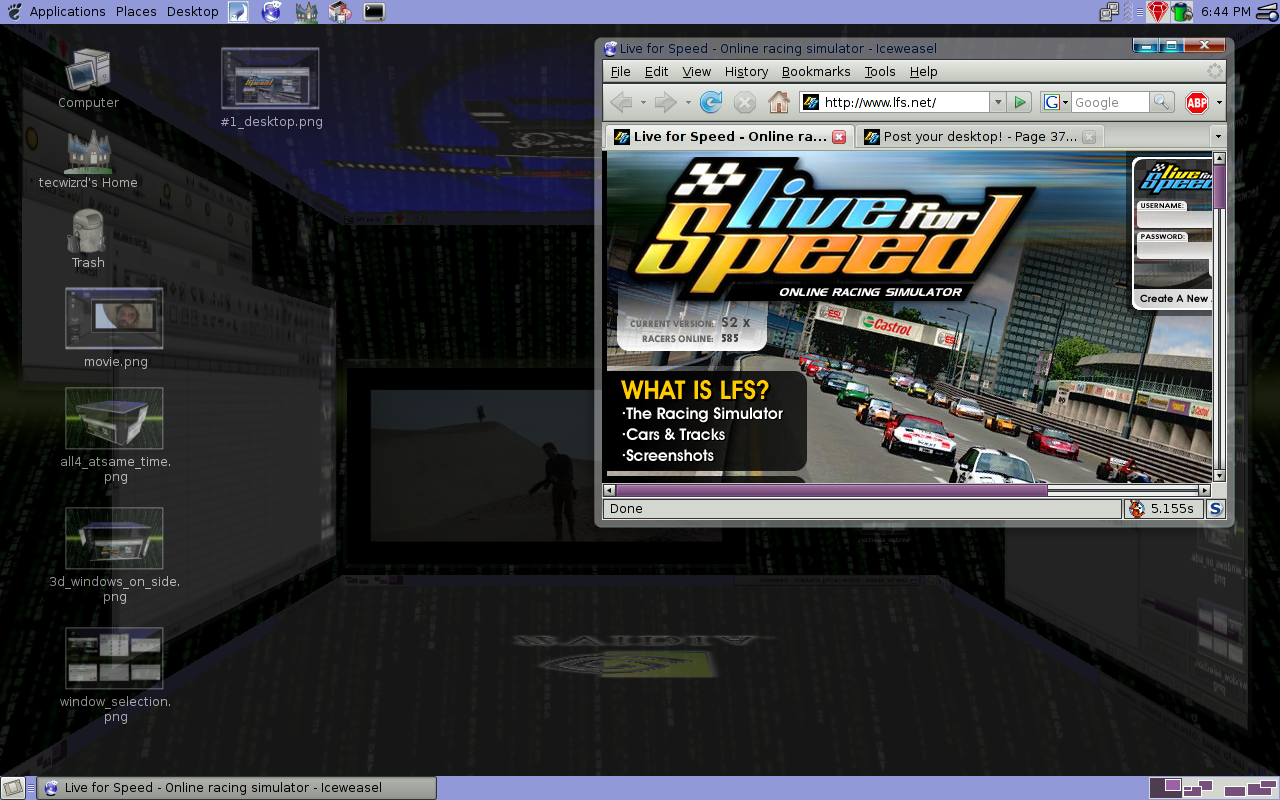Close the Live for Speed tab
Viewport: 1280px width, 800px height.
[839, 137]
